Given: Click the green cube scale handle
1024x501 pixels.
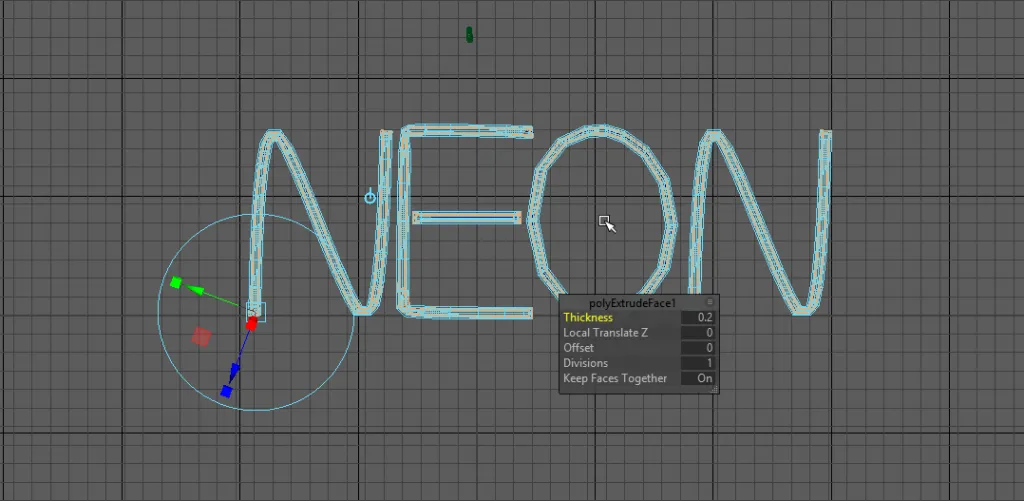Looking at the screenshot, I should [176, 284].
